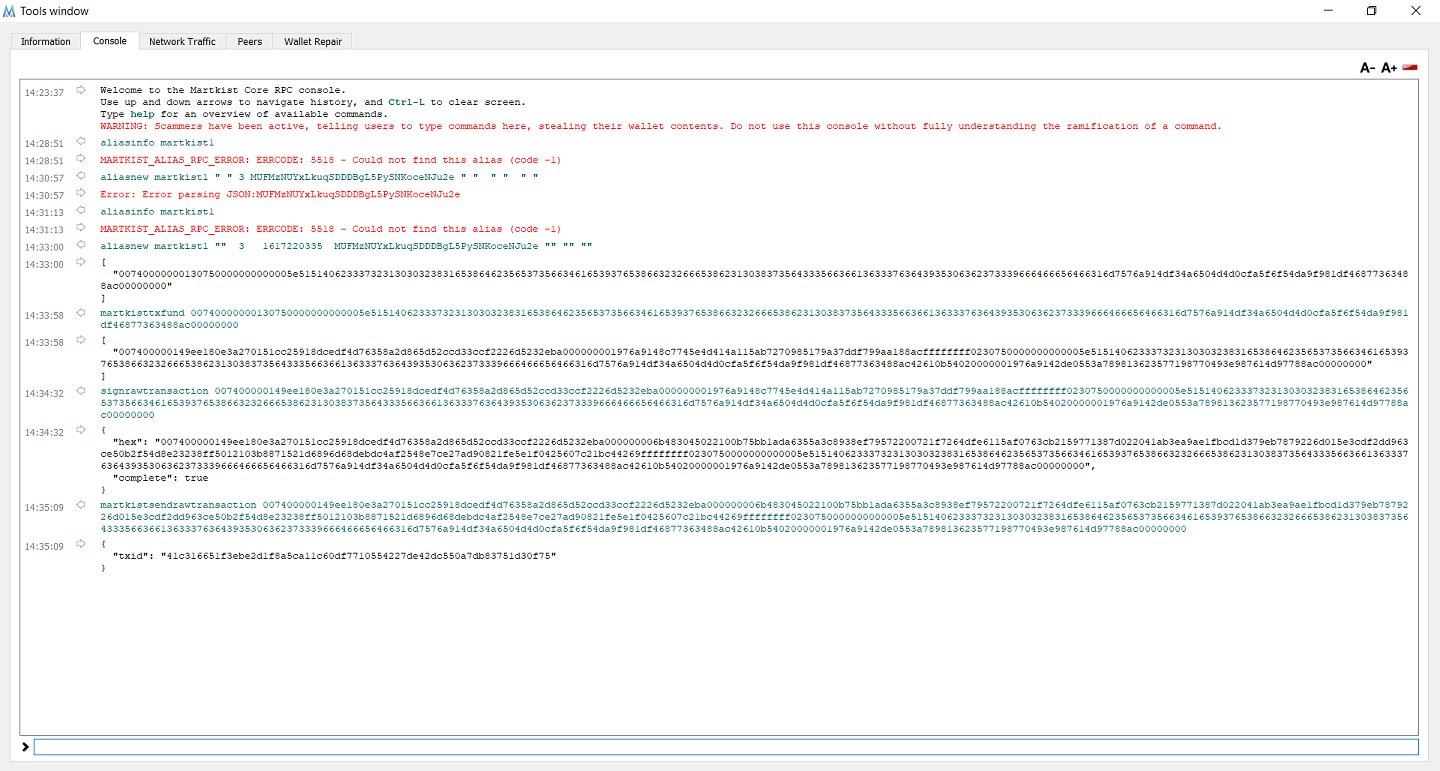
Task: Open the Information tab
Action: (46, 41)
